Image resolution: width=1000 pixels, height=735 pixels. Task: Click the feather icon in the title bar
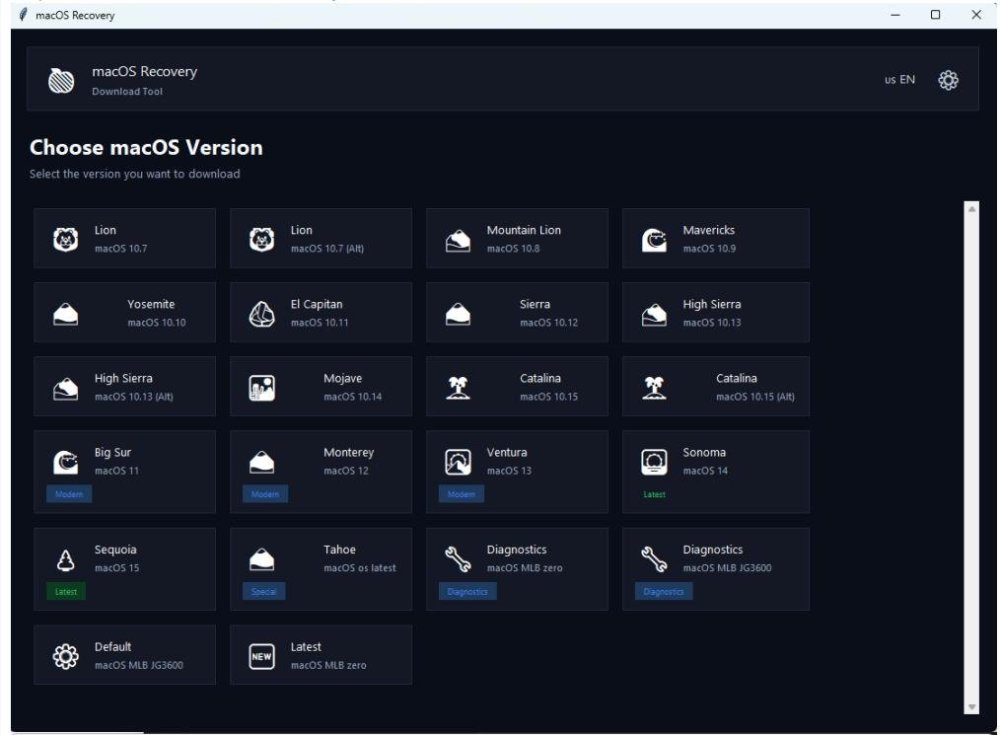pyautogui.click(x=23, y=15)
